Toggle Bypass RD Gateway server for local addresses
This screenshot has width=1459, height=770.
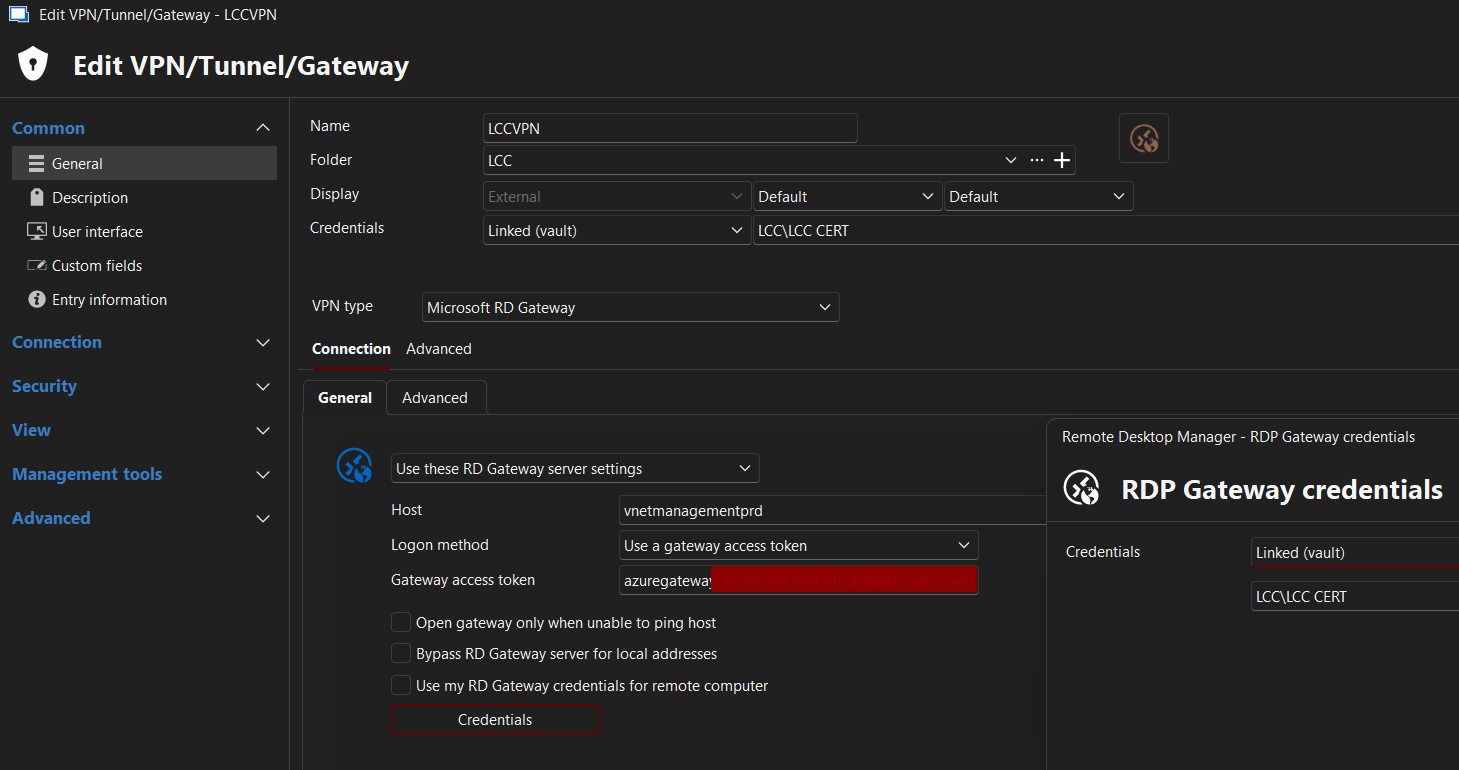click(x=401, y=654)
